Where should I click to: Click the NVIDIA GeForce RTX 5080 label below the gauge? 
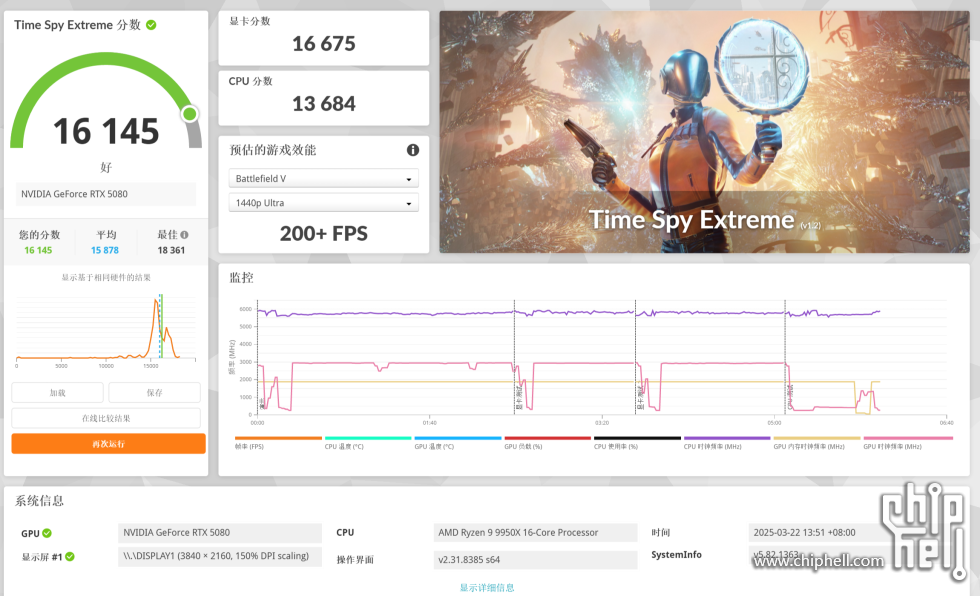click(106, 194)
